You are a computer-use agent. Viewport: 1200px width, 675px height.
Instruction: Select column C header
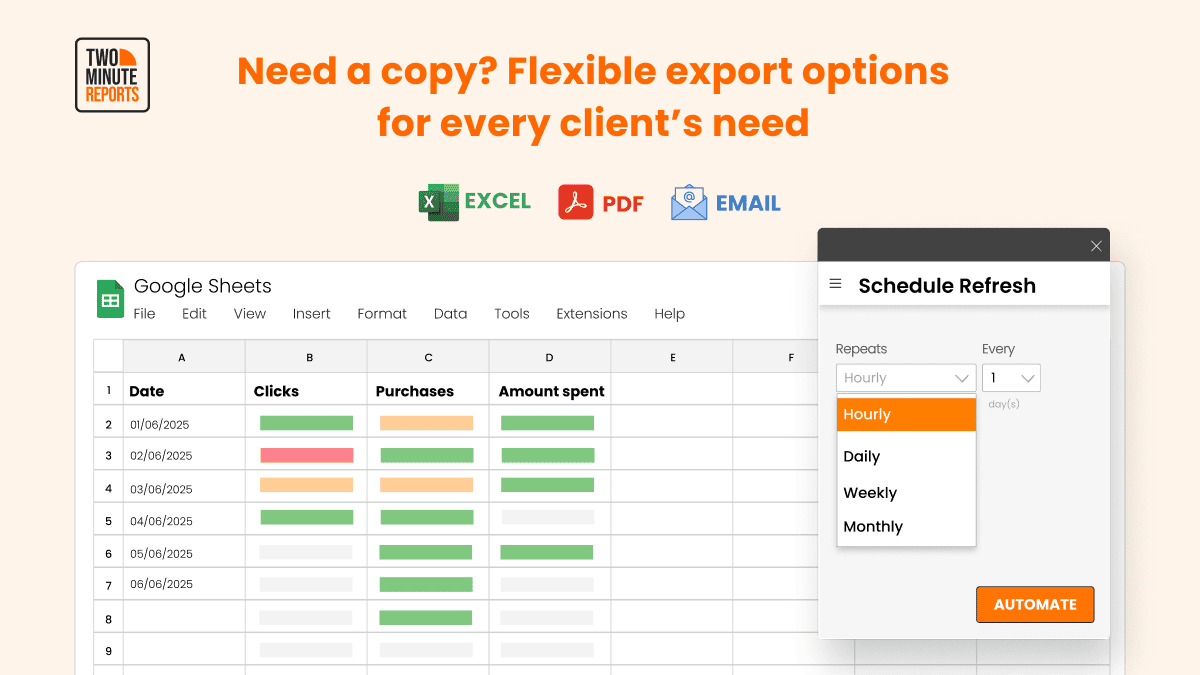pos(428,356)
